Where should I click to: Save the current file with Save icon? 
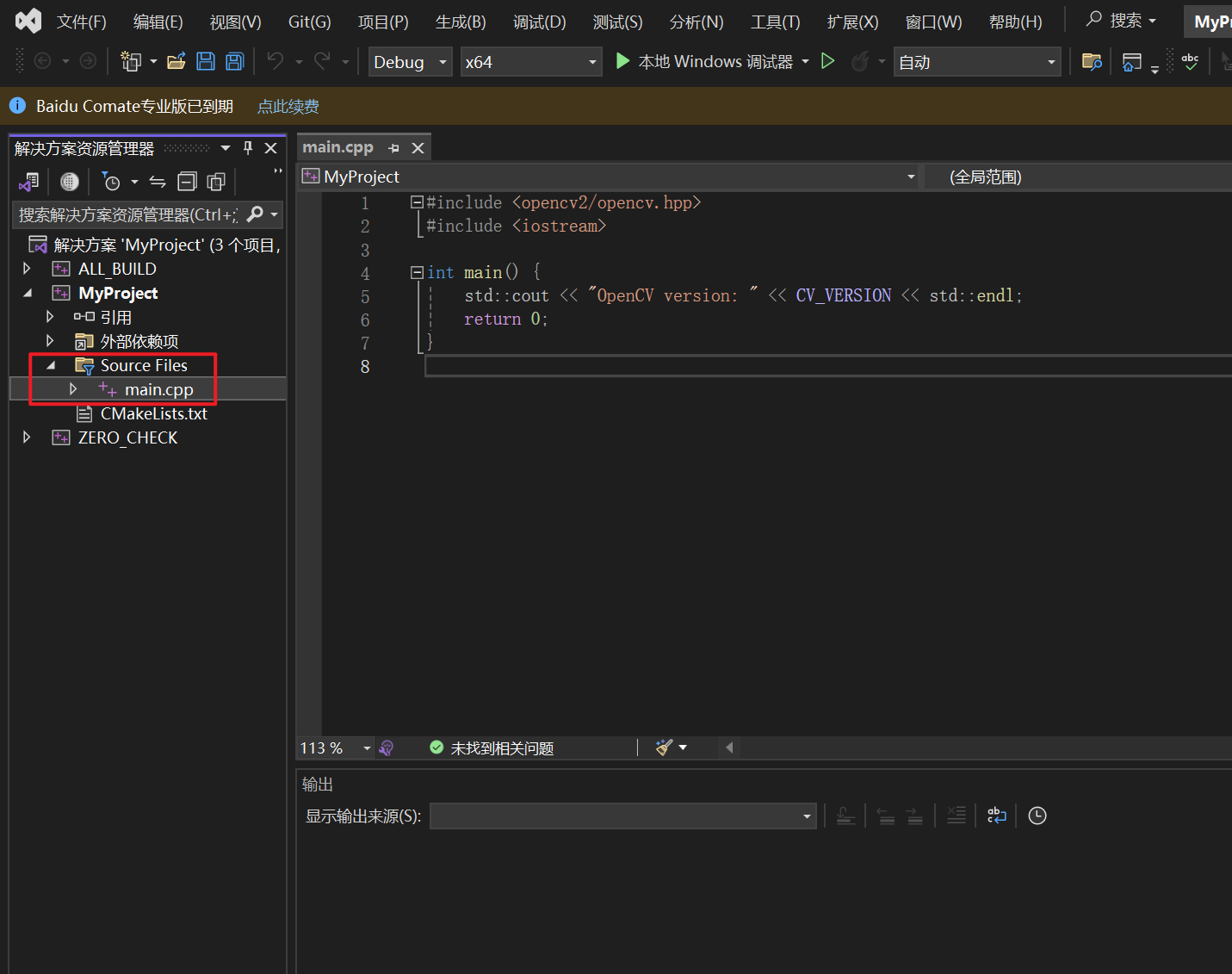click(x=206, y=61)
